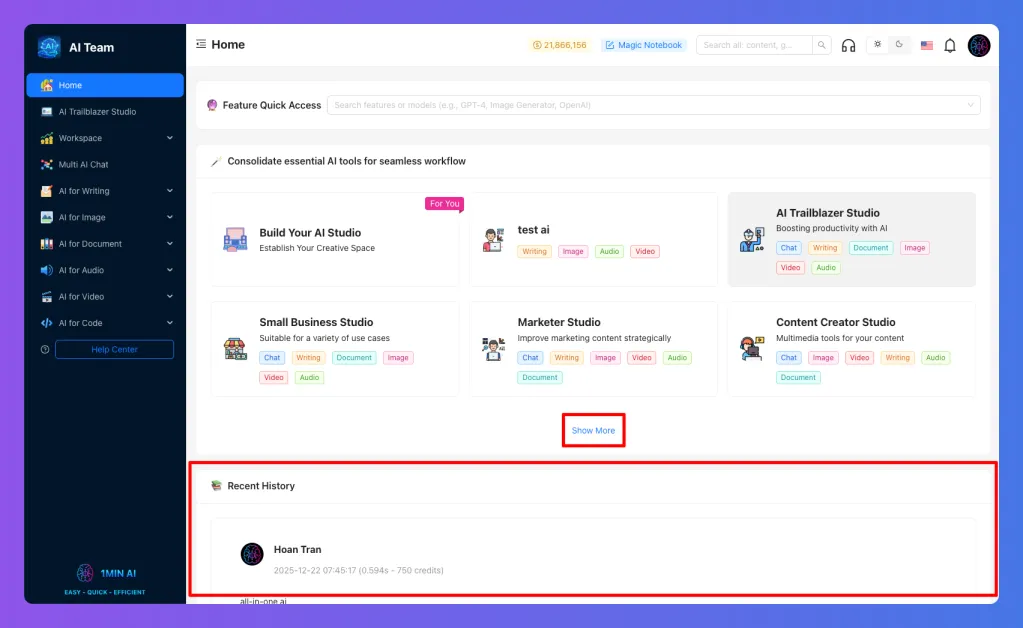Click the Content Creator Studio icon
This screenshot has width=1023, height=628.
[x=752, y=349]
